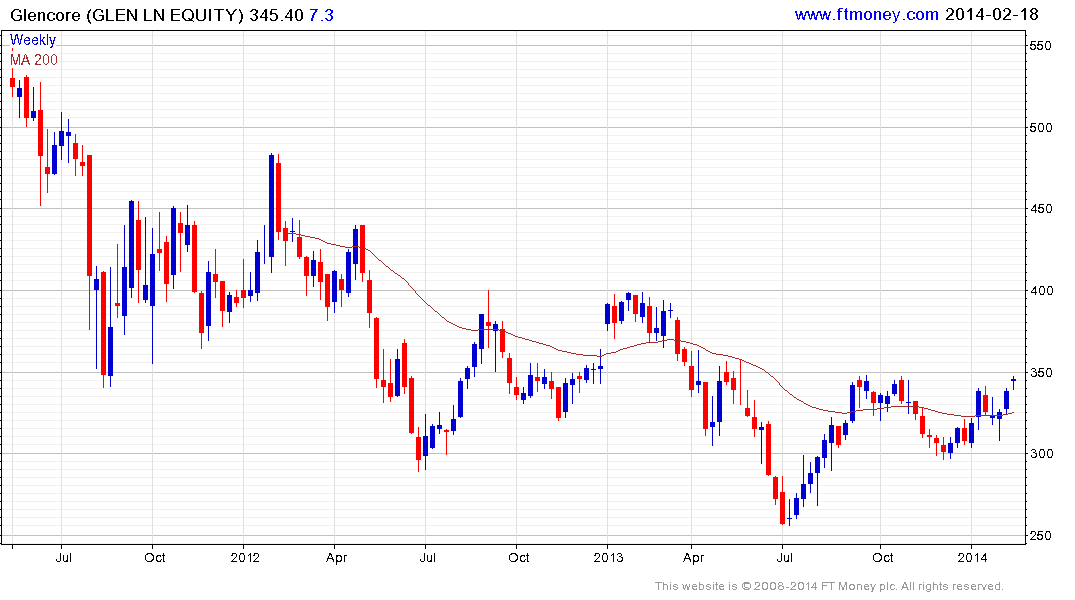Screen dimensions: 1075x600
Task: Select the change value 7.3
Action: [321, 15]
